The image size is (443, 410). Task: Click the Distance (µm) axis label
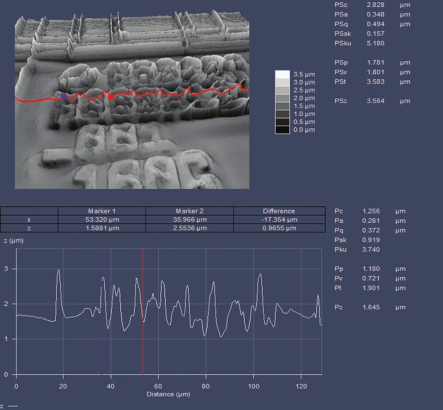(x=168, y=394)
